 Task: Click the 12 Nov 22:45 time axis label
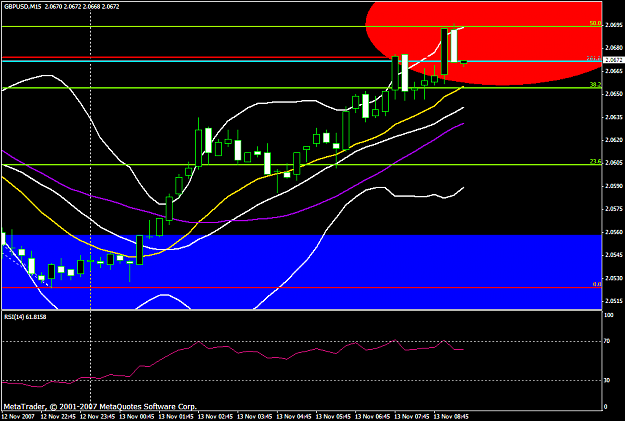pos(58,416)
